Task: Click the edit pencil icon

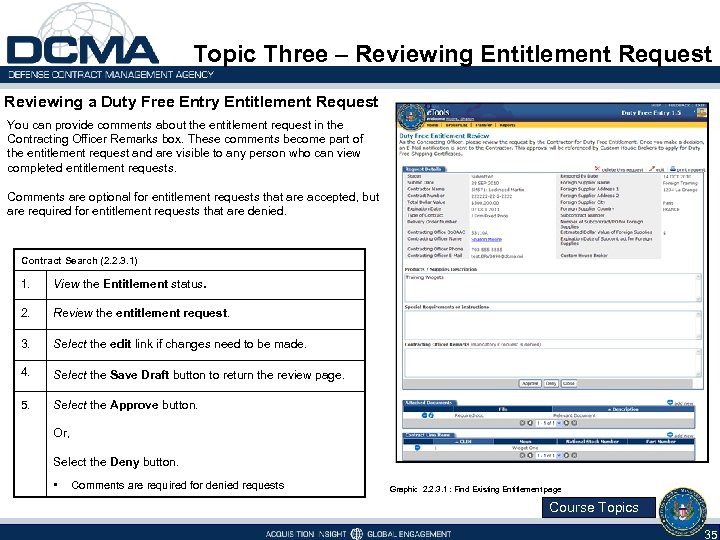Action: click(x=652, y=169)
